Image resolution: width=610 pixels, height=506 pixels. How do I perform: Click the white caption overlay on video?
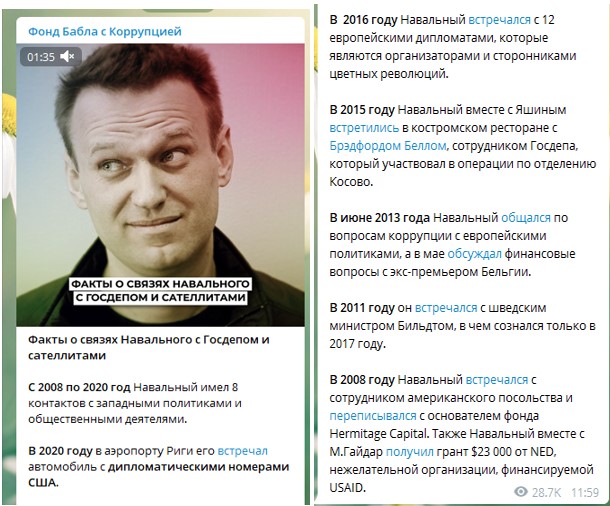160,291
